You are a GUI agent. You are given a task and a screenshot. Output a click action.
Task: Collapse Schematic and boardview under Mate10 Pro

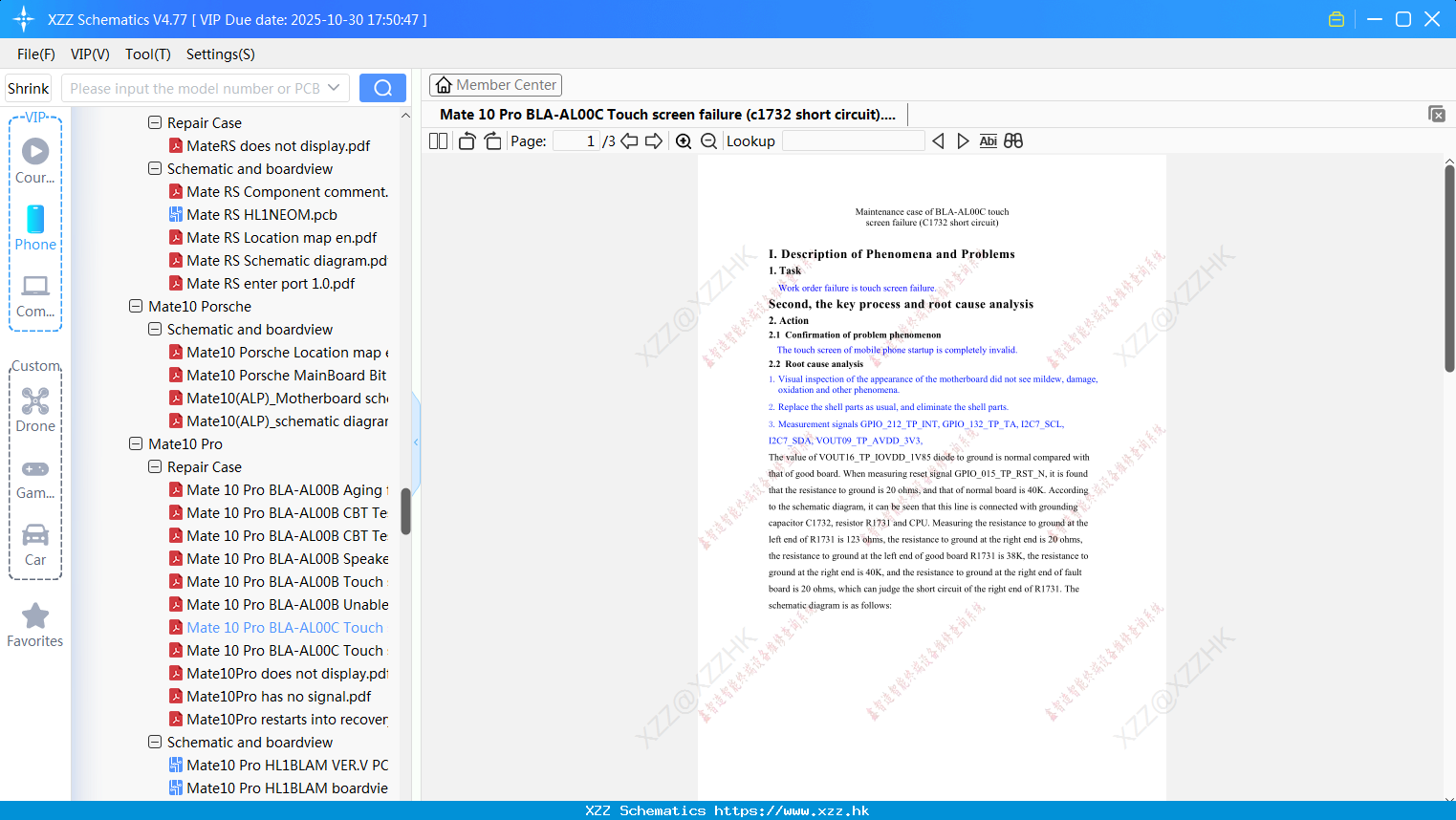point(155,742)
